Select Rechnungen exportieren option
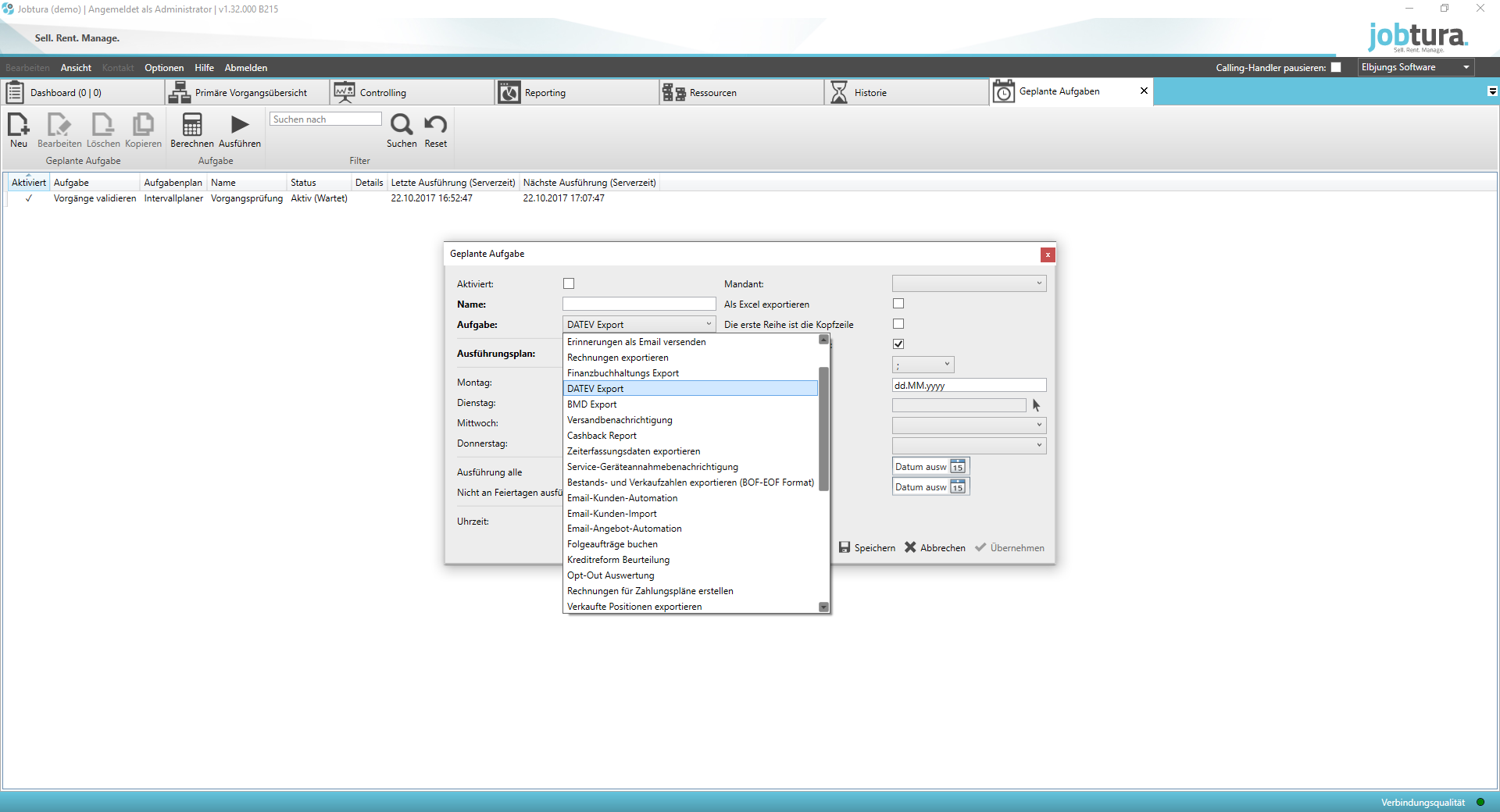This screenshot has width=1500, height=812. [691, 358]
